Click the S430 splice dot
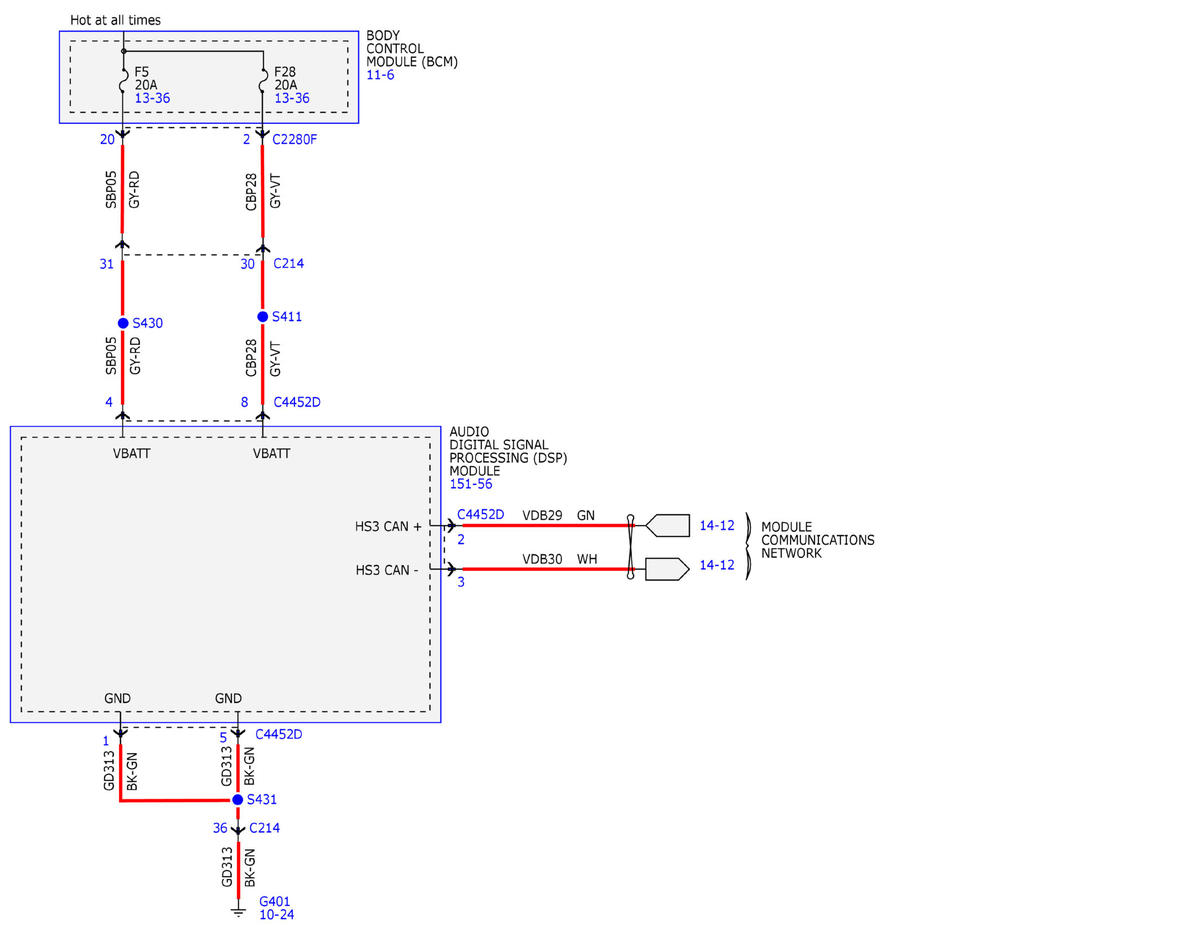This screenshot has width=1200, height=927. click(123, 323)
